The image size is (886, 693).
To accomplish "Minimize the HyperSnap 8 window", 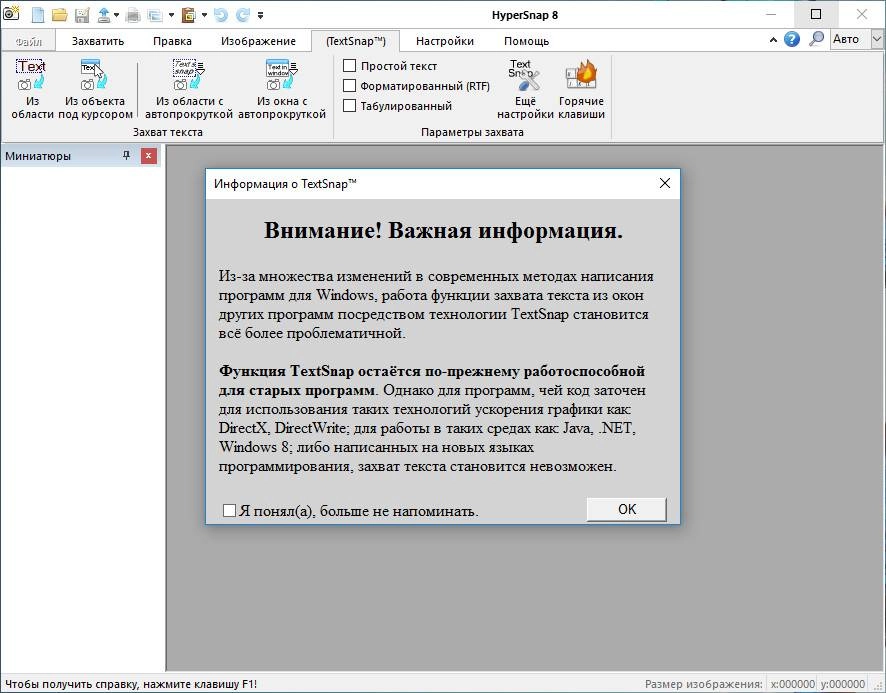I will (771, 14).
